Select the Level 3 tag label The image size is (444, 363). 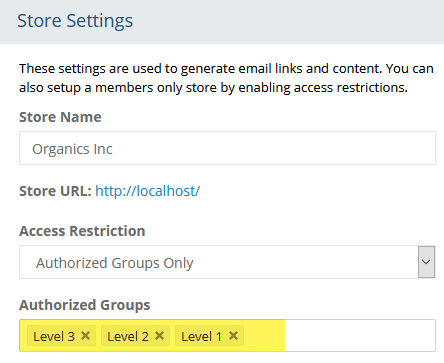coord(54,336)
